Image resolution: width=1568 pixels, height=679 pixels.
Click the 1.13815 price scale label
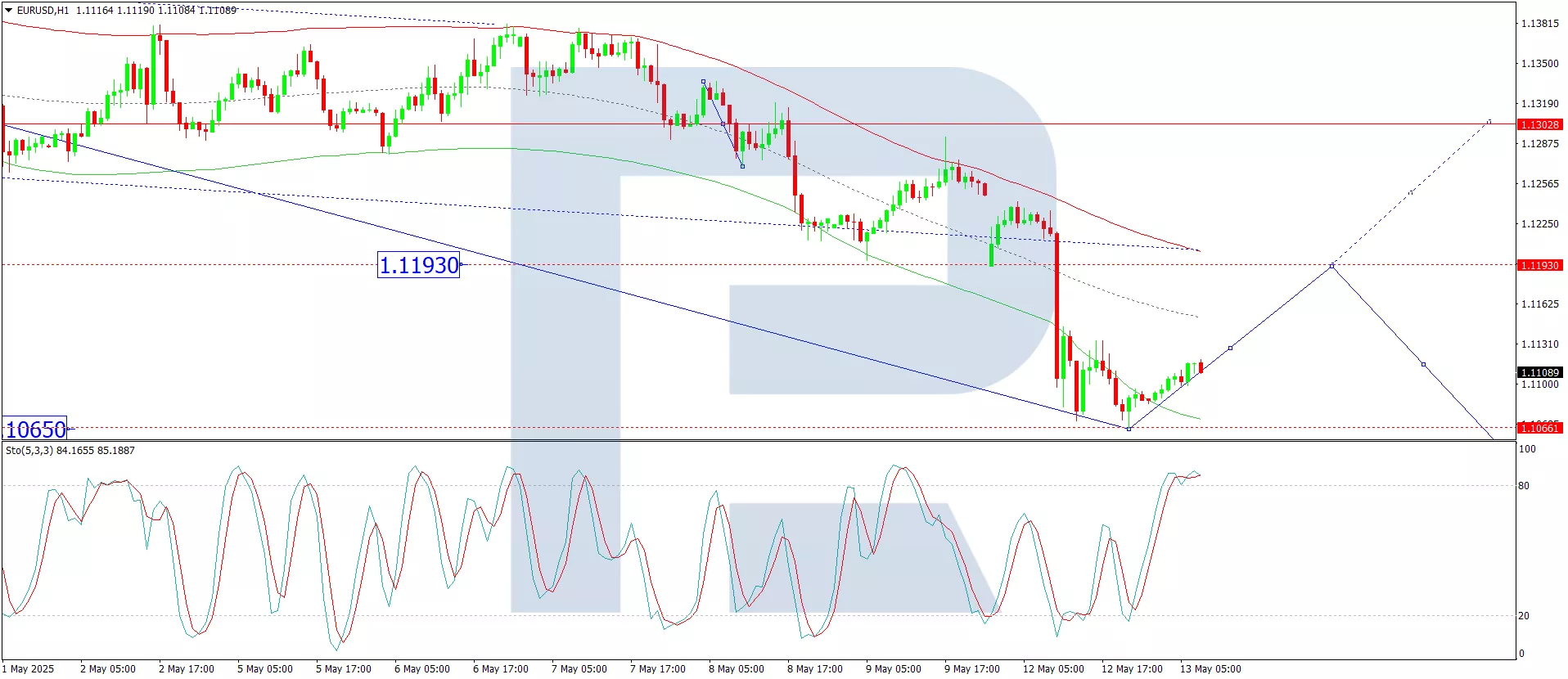pos(1539,24)
